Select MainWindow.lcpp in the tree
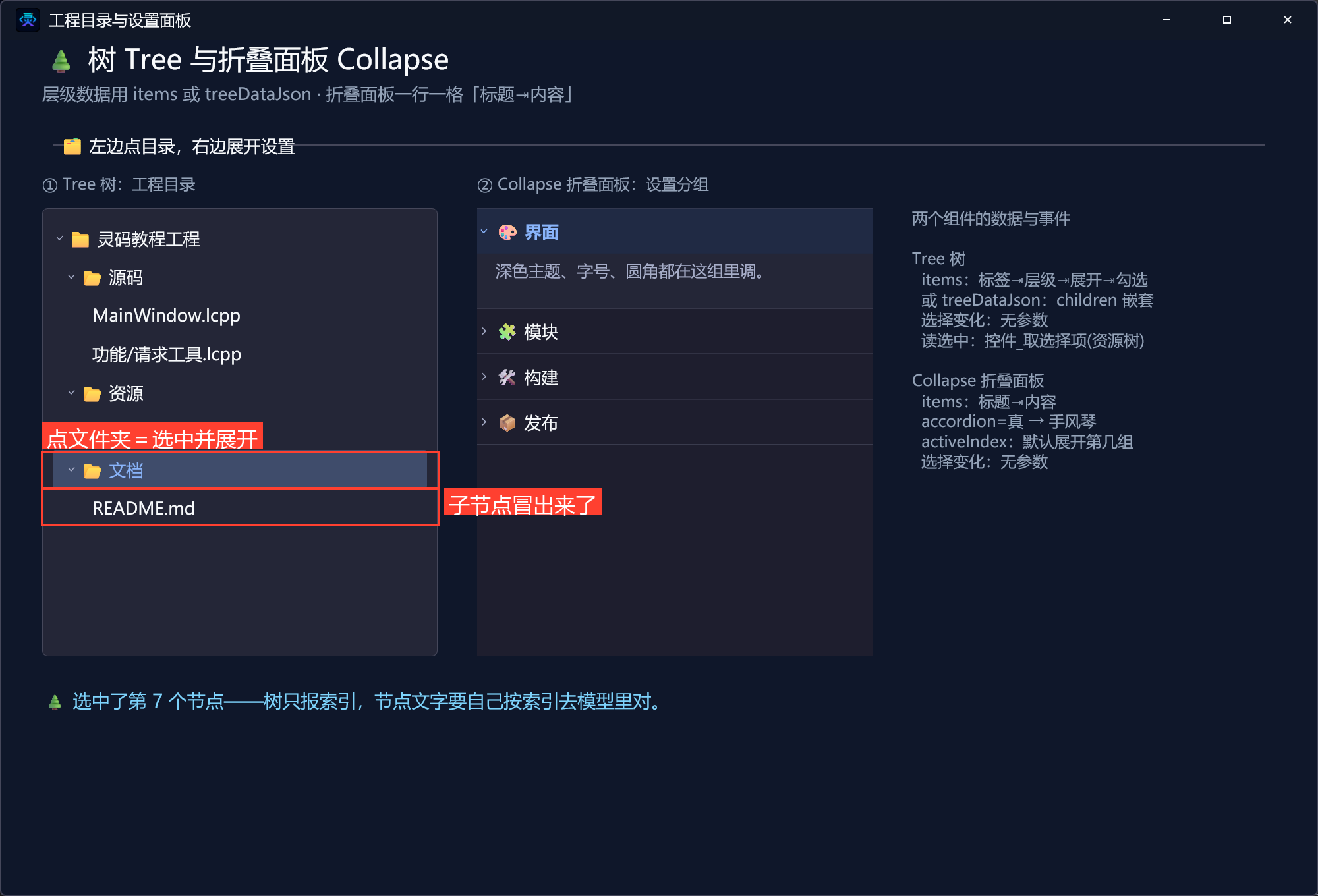This screenshot has height=896, width=1318. click(x=166, y=316)
